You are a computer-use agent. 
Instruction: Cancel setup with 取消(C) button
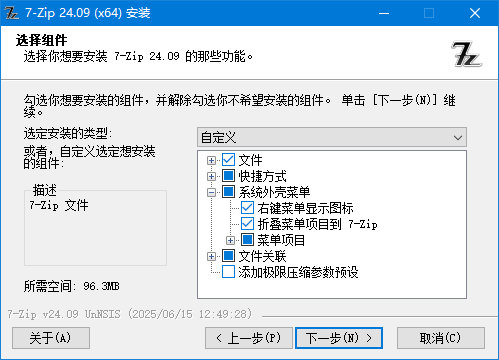441,338
